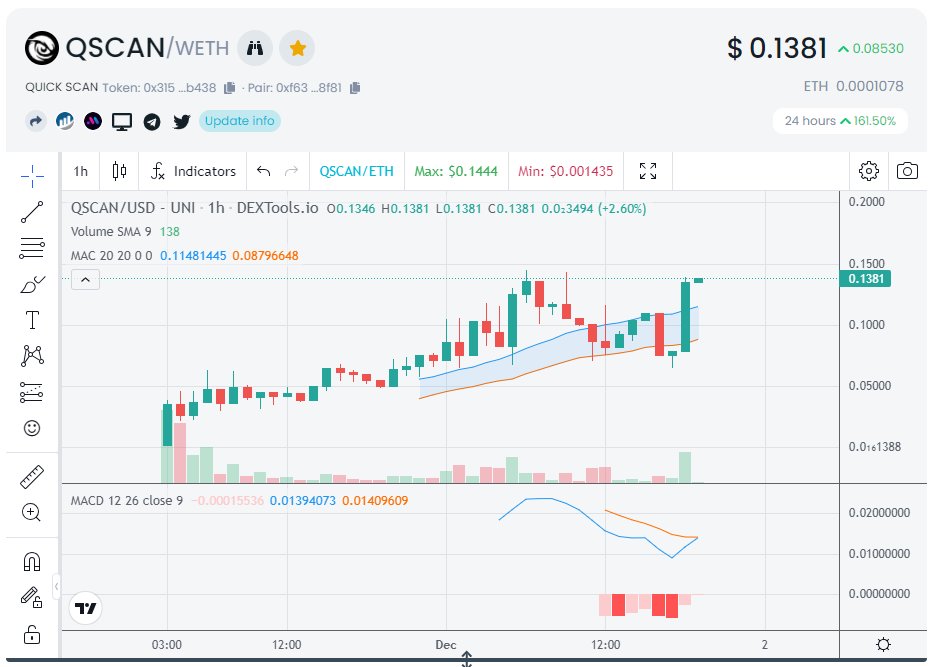Click the 24 hours change badge
The image size is (934, 667).
(x=840, y=121)
